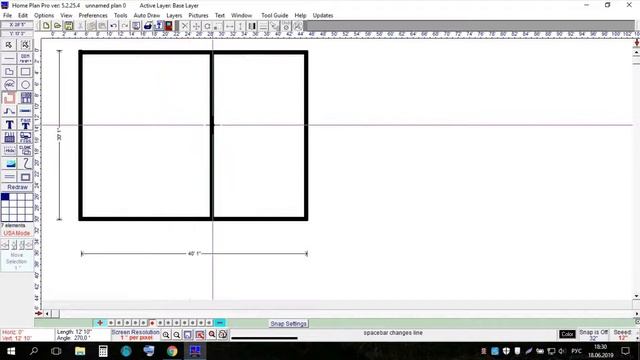Viewport: 640px width, 360px height.
Task: Click the Print icon in toolbar
Action: point(147,26)
